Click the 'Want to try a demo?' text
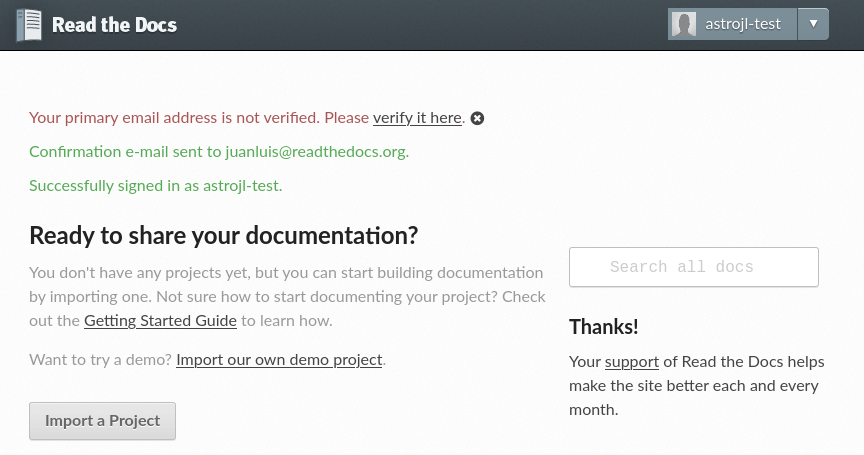Image resolution: width=864 pixels, height=455 pixels. pos(100,359)
